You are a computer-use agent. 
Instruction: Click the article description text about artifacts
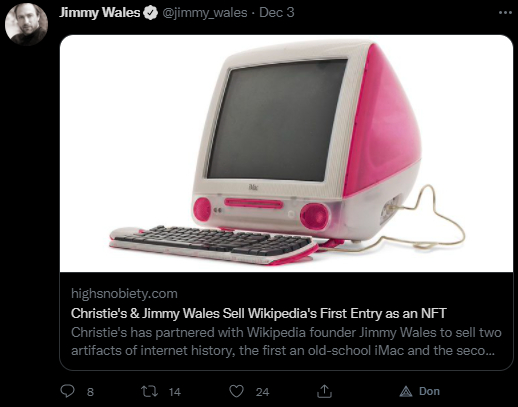[x=286, y=341]
